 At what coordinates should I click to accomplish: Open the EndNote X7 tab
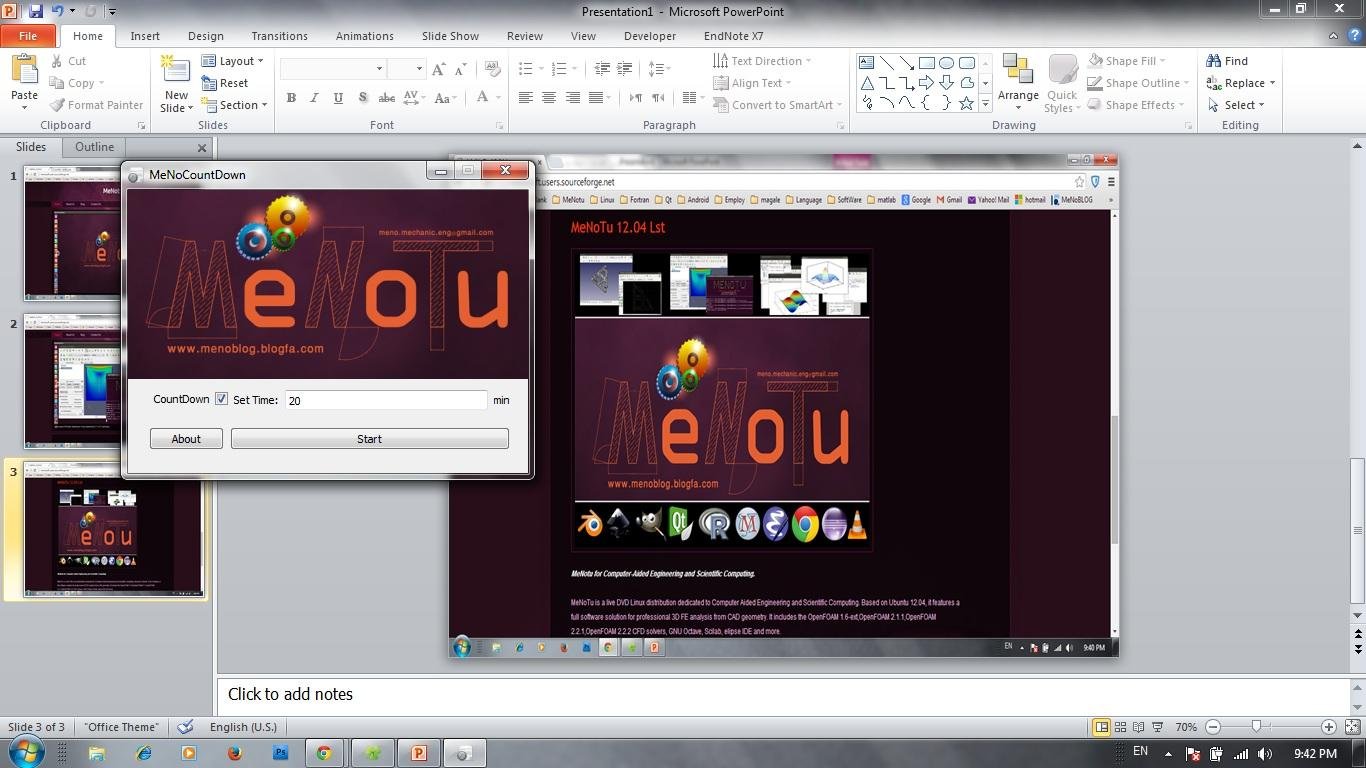tap(733, 36)
